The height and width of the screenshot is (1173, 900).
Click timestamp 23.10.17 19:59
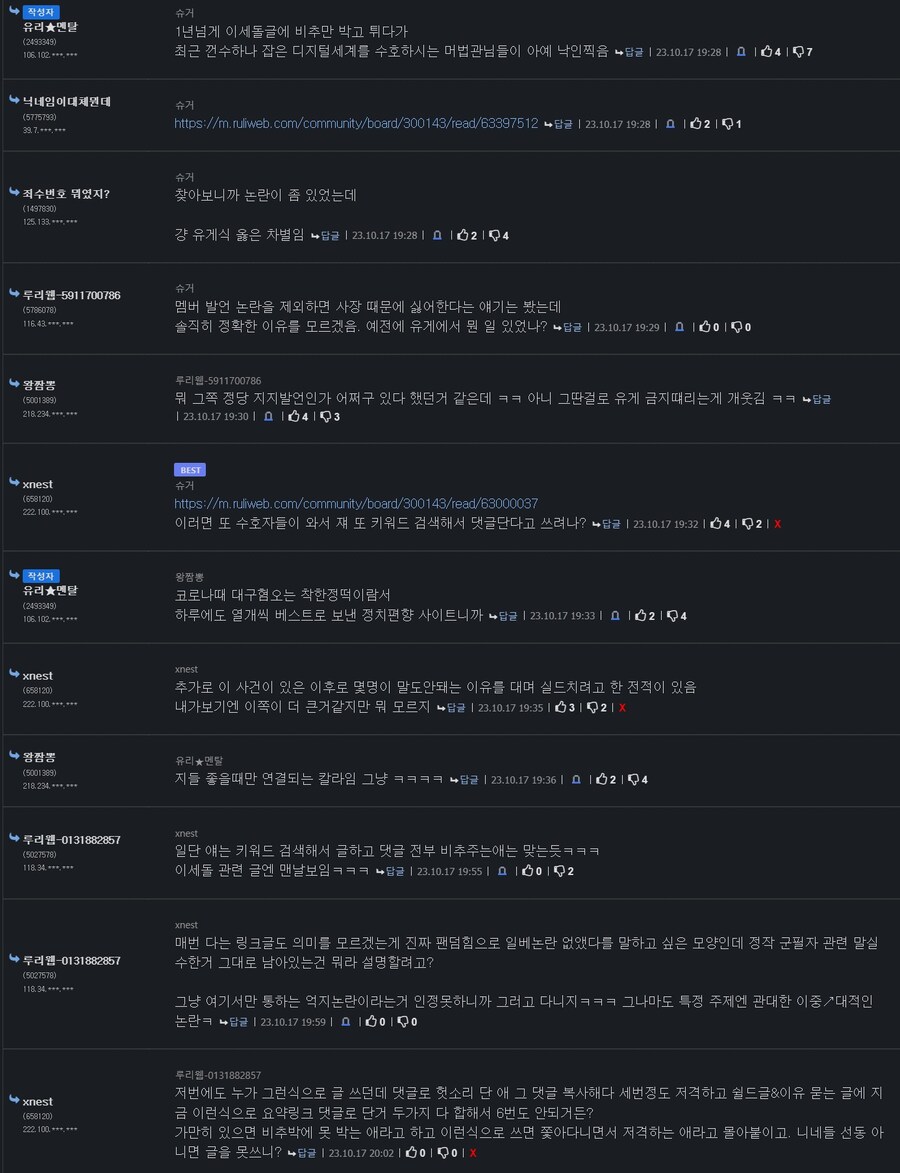(x=293, y=1021)
